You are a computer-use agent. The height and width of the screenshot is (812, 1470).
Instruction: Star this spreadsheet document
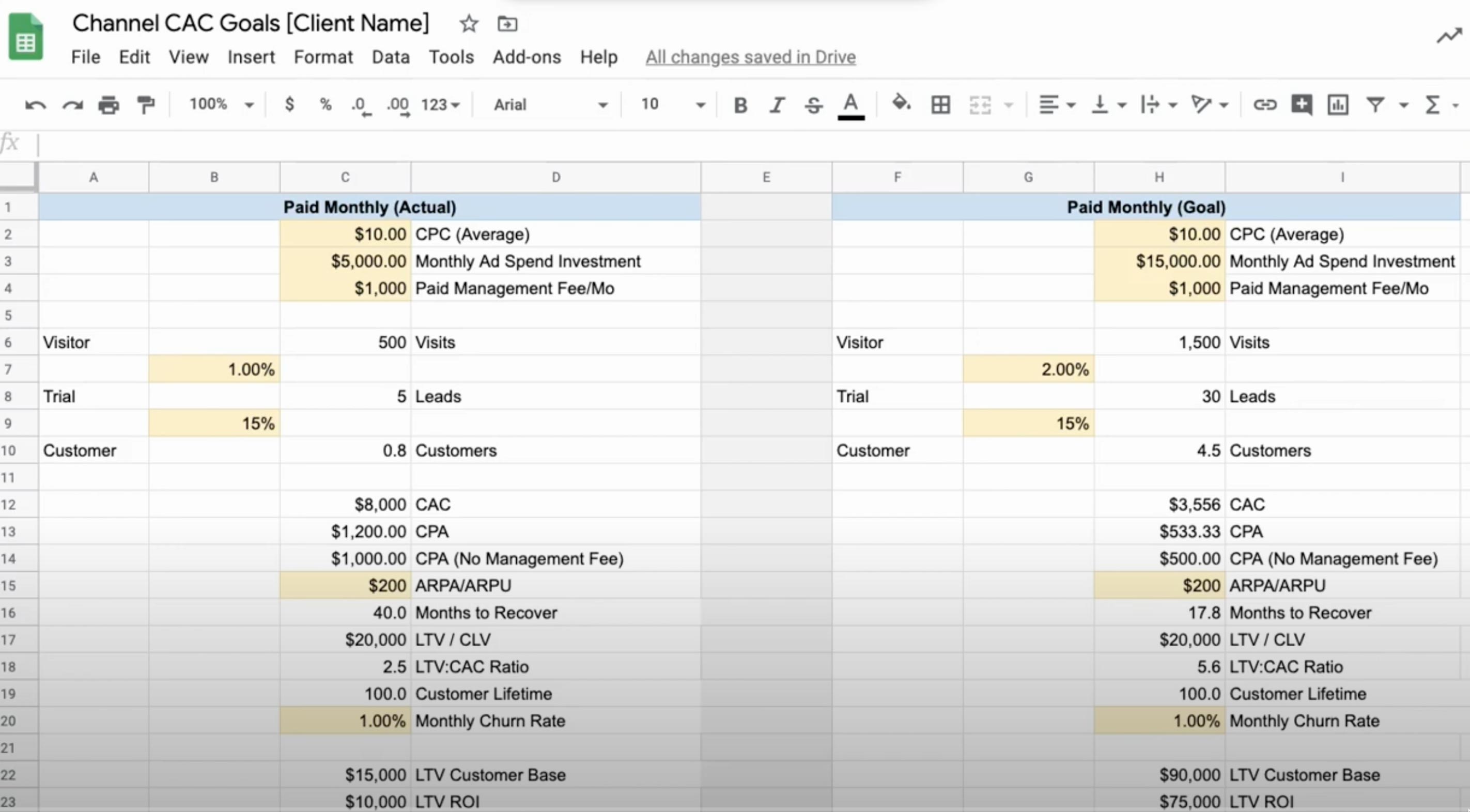tap(469, 24)
